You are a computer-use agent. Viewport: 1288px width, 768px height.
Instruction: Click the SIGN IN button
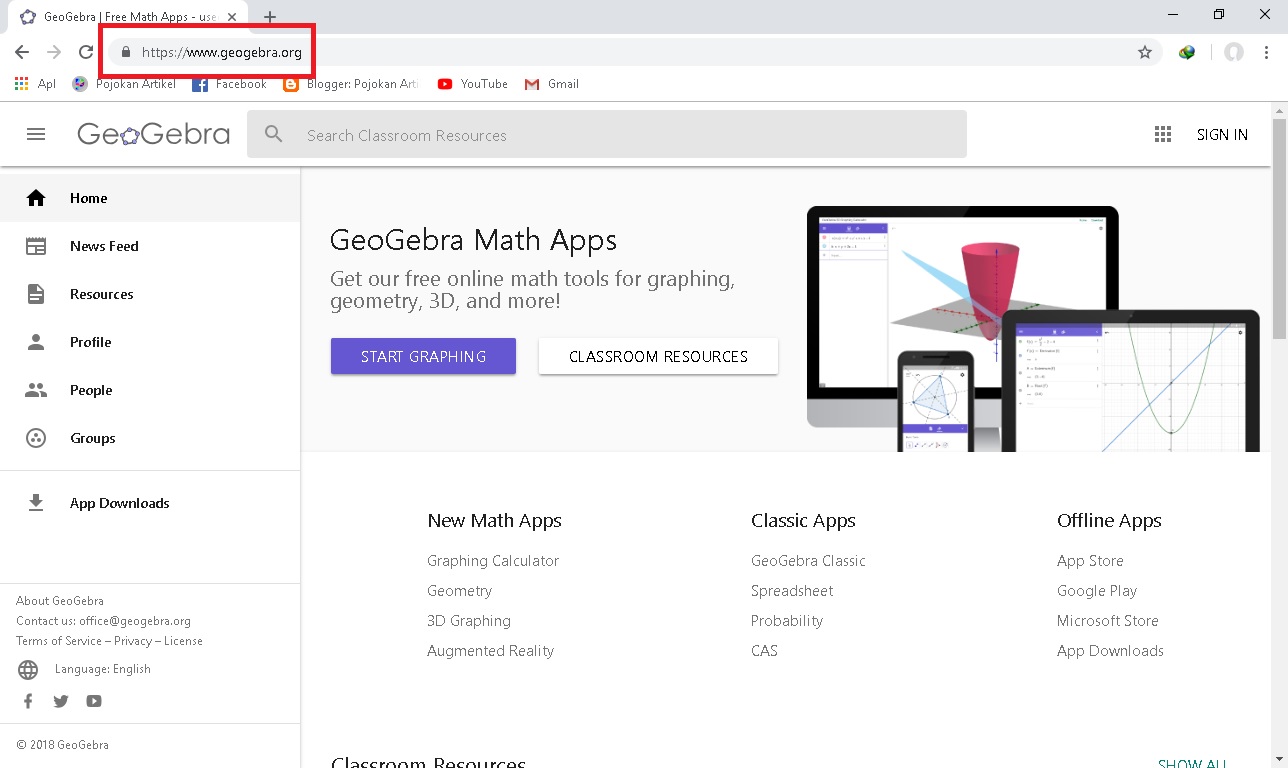tap(1222, 134)
